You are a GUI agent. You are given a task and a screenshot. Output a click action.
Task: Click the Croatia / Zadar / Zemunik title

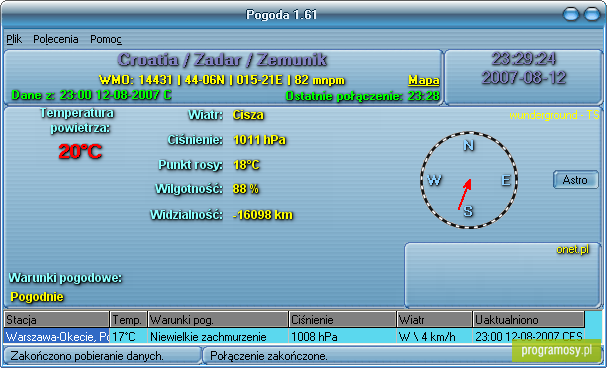(222, 60)
